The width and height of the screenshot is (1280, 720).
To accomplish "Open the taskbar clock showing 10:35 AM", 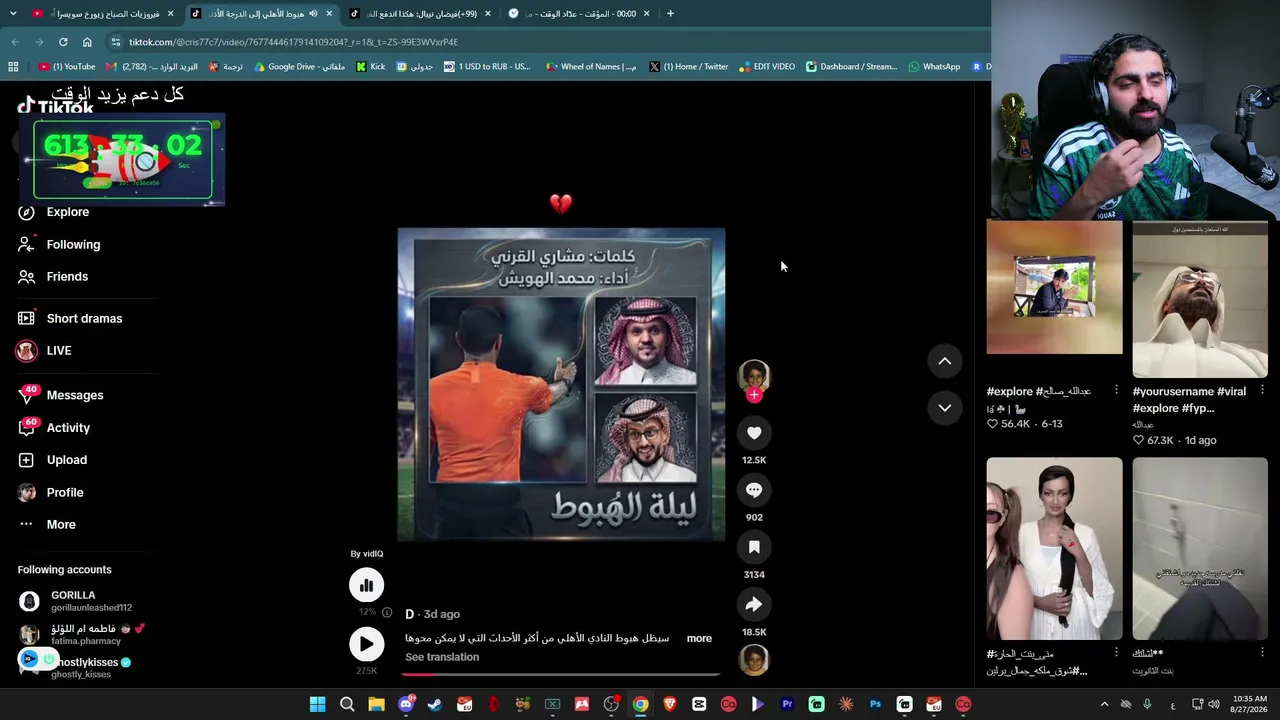I will pos(1250,704).
